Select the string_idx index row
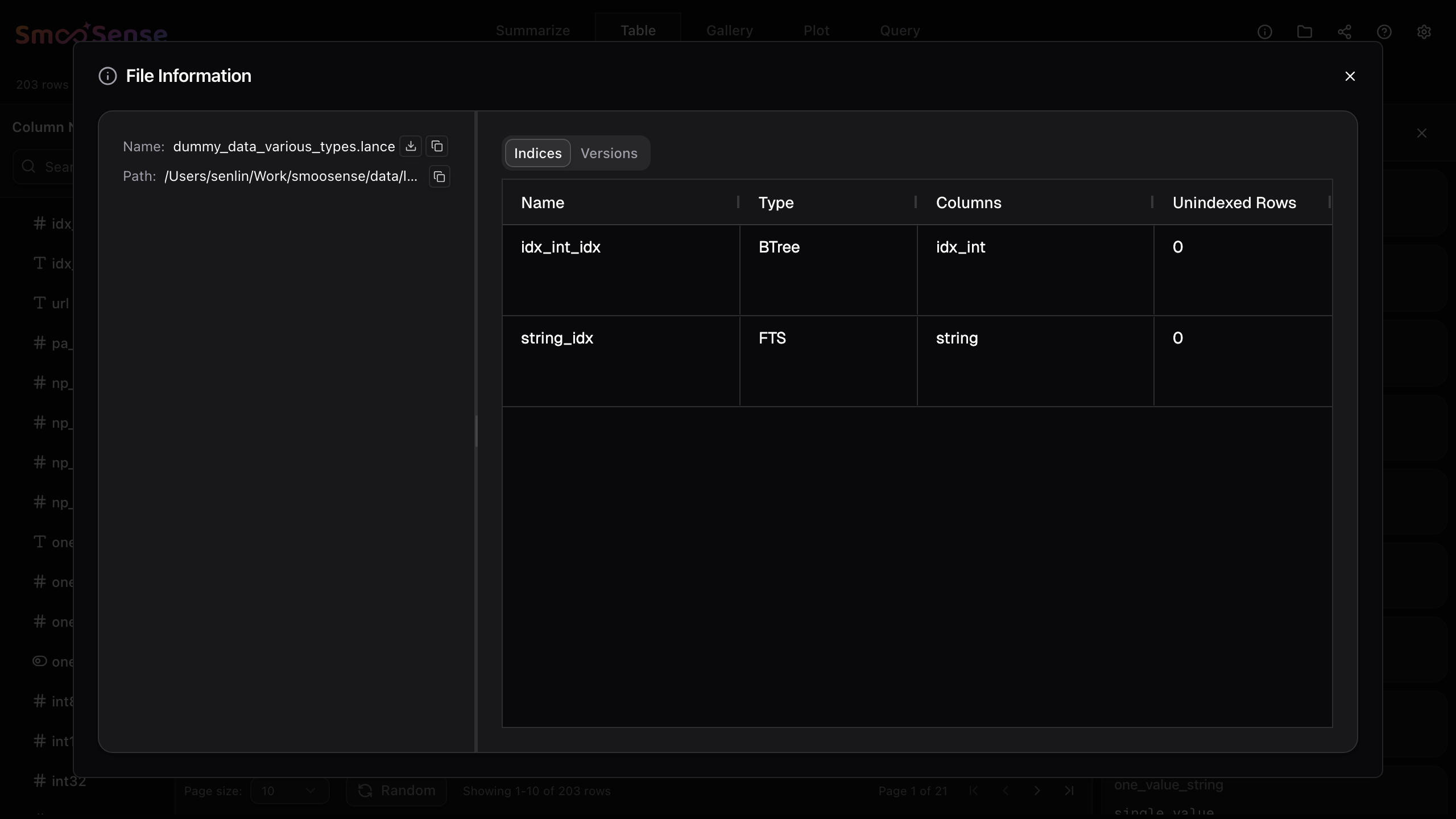 tap(557, 338)
